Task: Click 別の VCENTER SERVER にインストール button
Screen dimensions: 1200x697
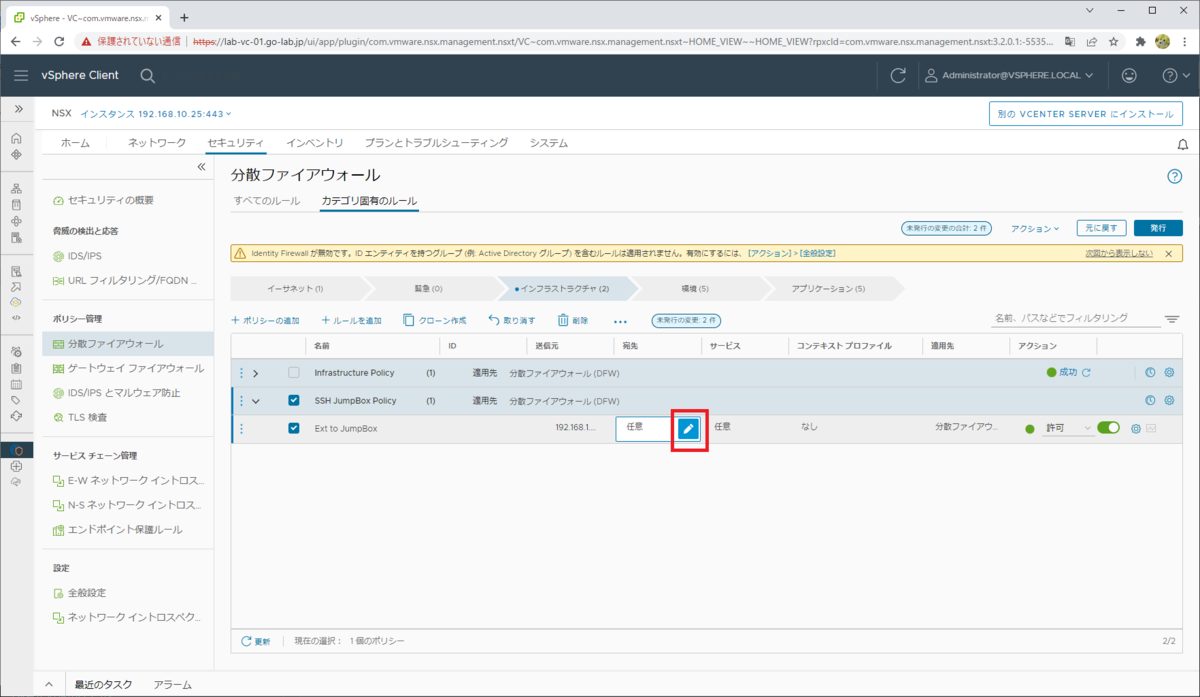Action: tap(1086, 114)
